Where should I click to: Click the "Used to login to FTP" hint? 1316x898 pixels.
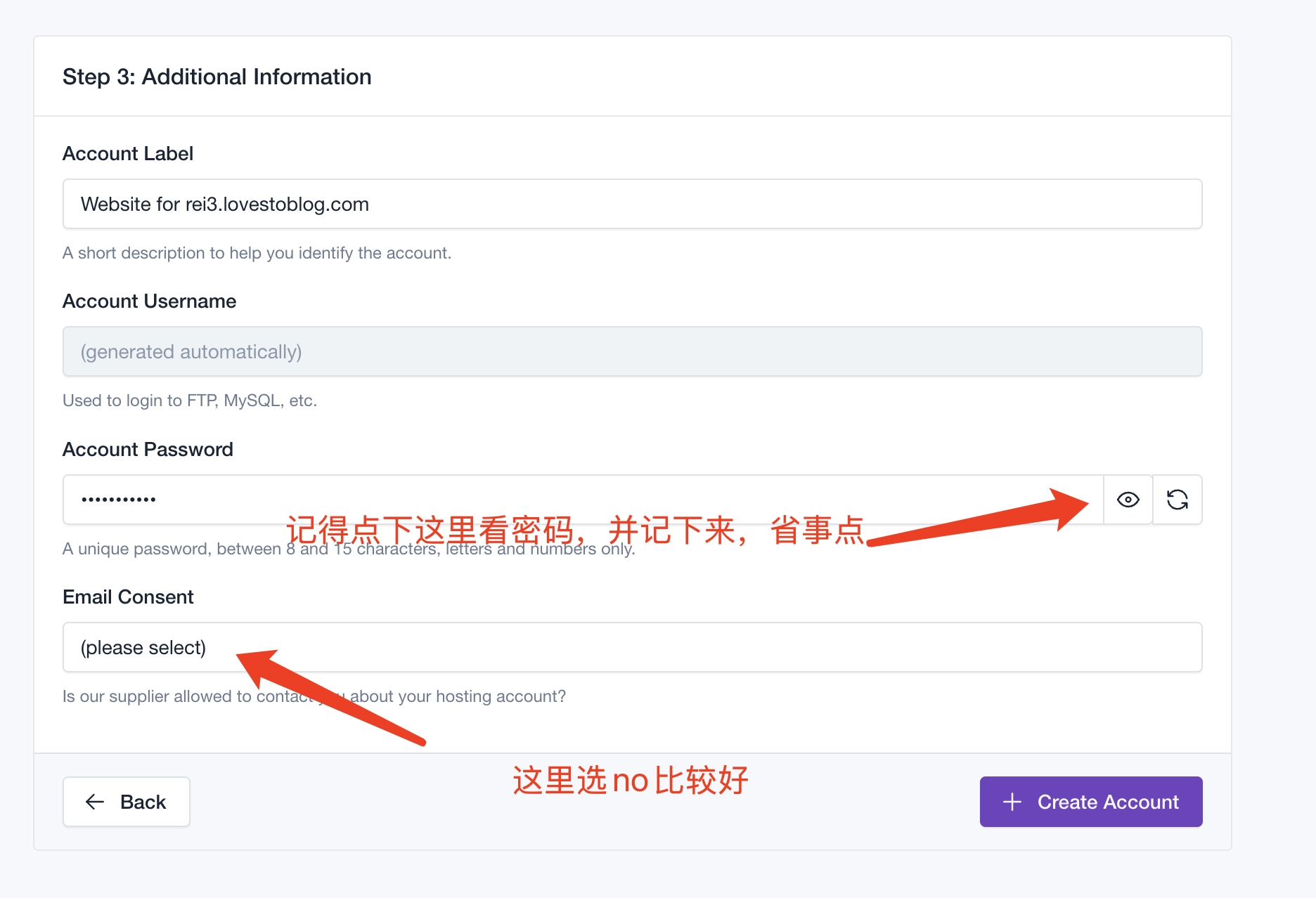point(190,401)
